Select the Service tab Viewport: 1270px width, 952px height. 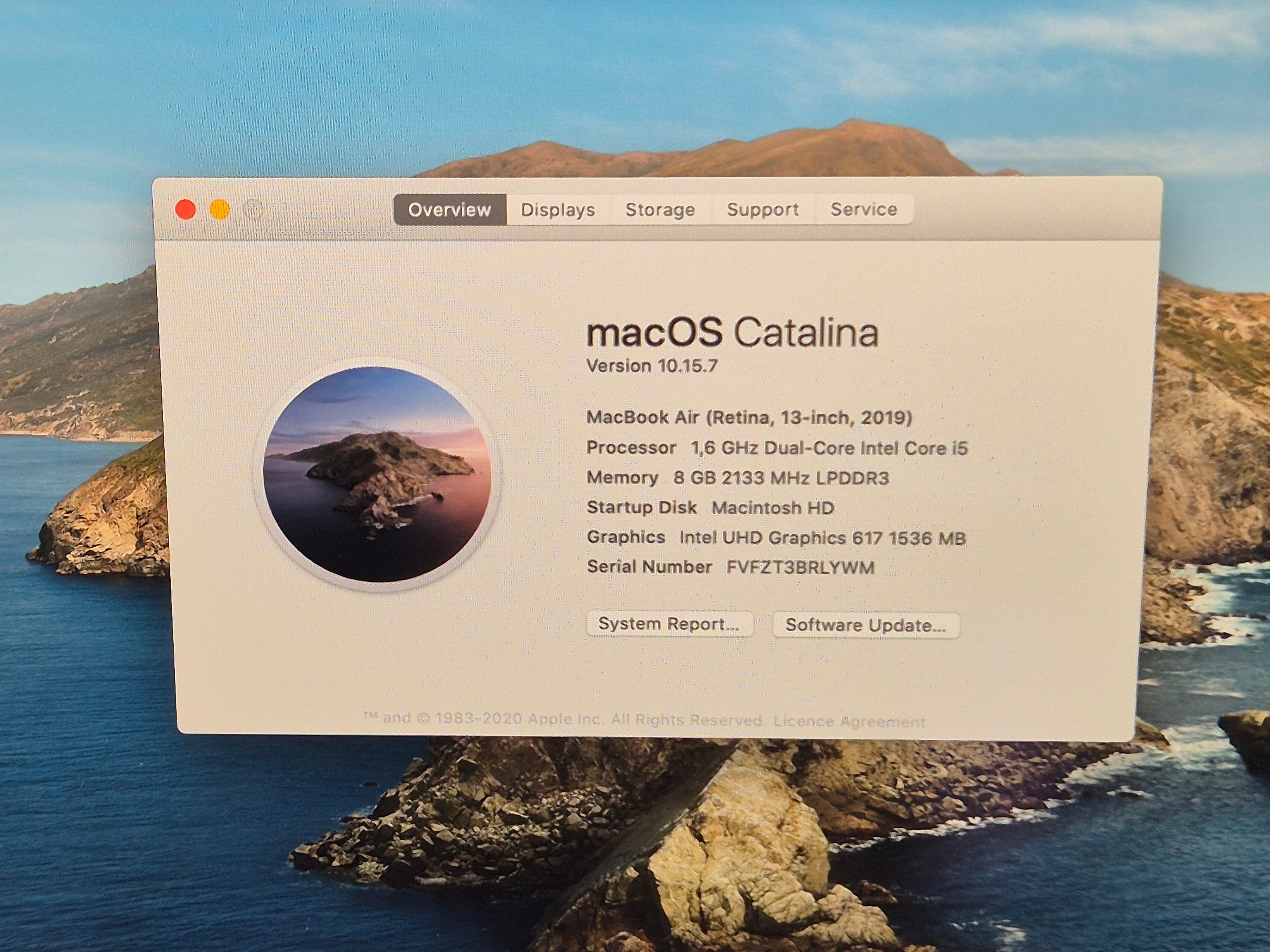864,210
